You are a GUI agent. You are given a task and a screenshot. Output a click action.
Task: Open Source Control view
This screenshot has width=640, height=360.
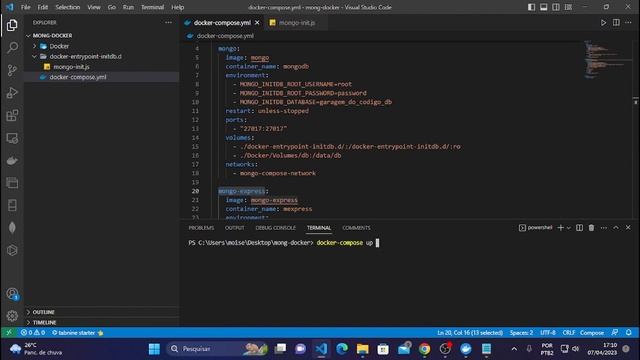tap(12, 70)
